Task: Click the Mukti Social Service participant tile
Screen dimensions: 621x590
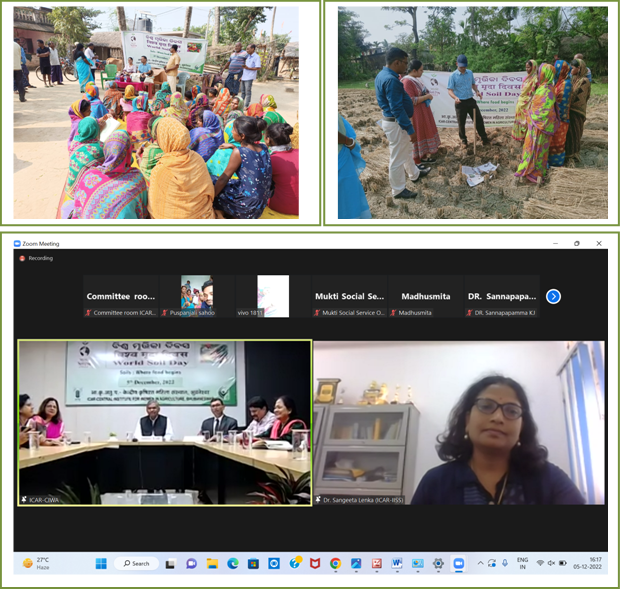Action: 349,297
